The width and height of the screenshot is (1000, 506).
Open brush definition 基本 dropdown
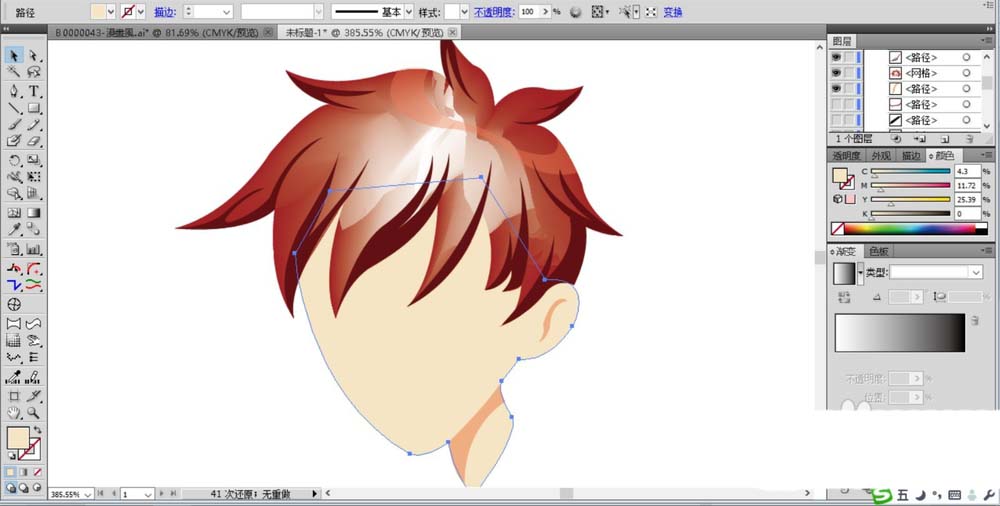[x=409, y=11]
